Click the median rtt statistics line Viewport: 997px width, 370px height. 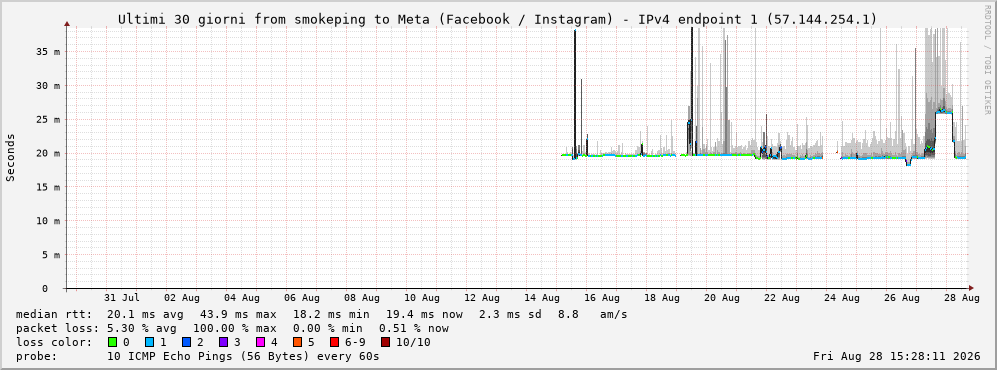pyautogui.click(x=321, y=315)
